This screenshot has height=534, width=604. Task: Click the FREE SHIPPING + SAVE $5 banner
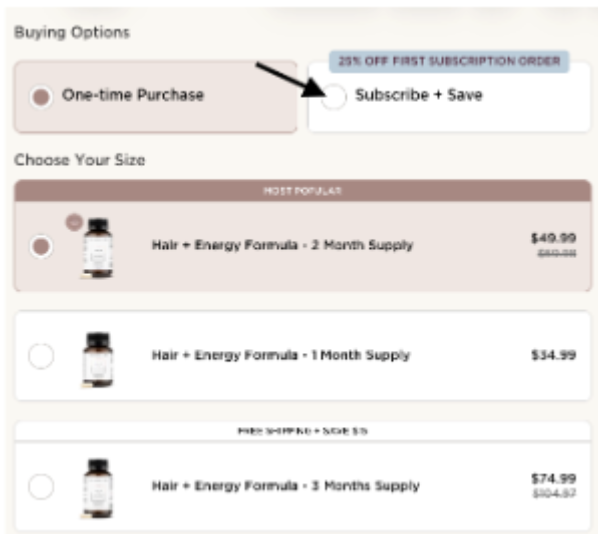tap(302, 430)
